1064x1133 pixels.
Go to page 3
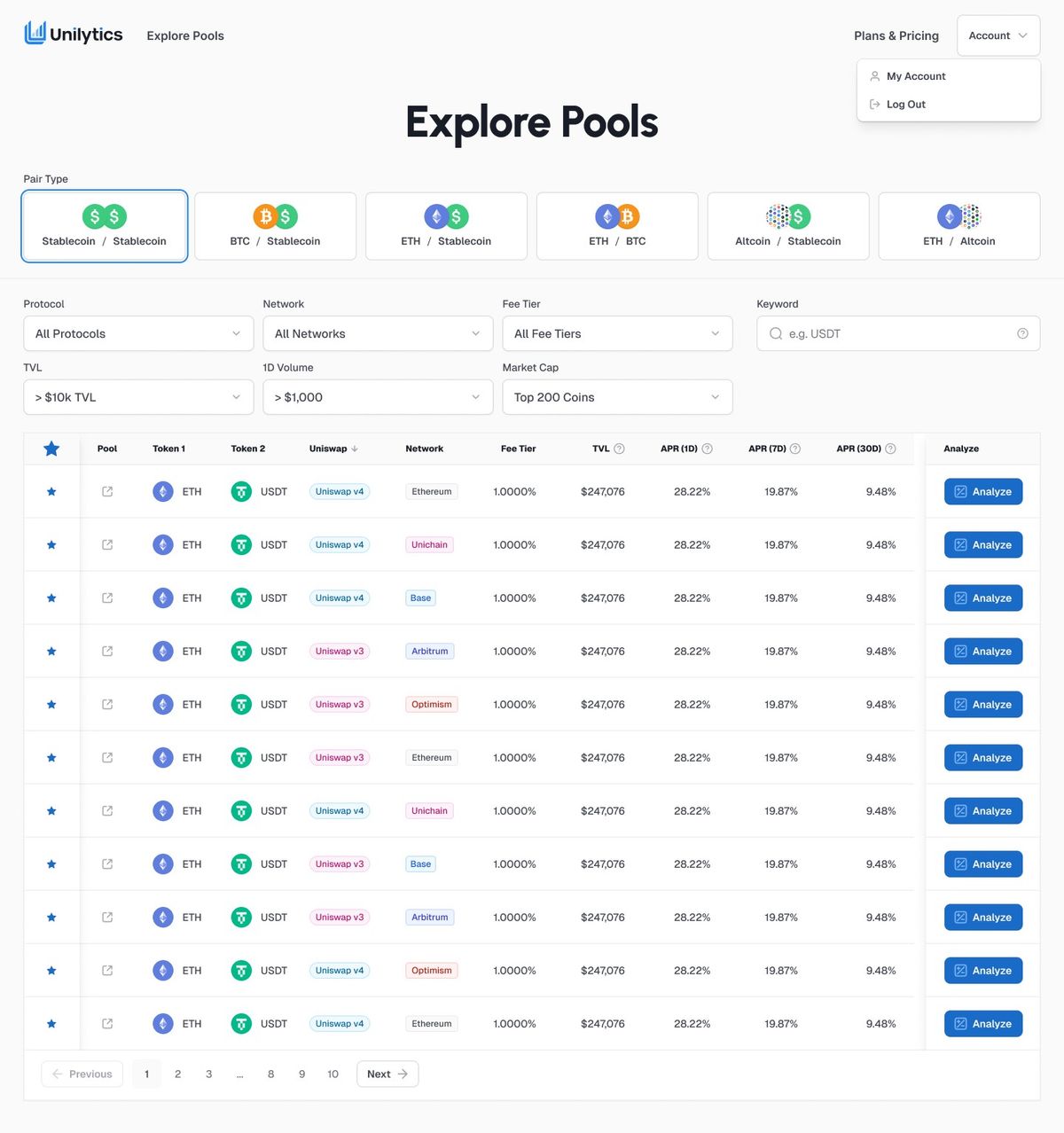pos(208,1074)
